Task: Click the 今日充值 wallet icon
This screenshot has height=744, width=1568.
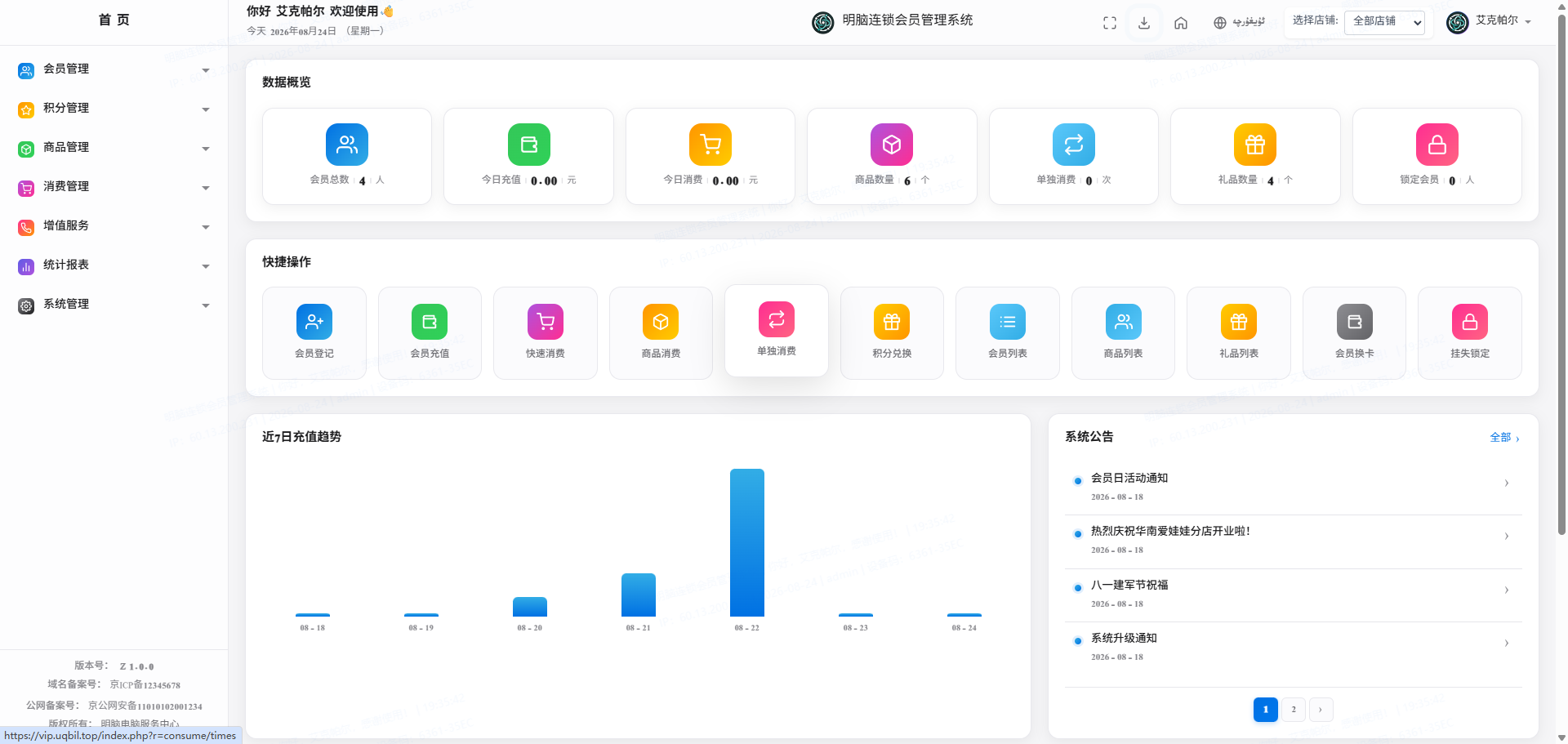Action: pos(529,145)
